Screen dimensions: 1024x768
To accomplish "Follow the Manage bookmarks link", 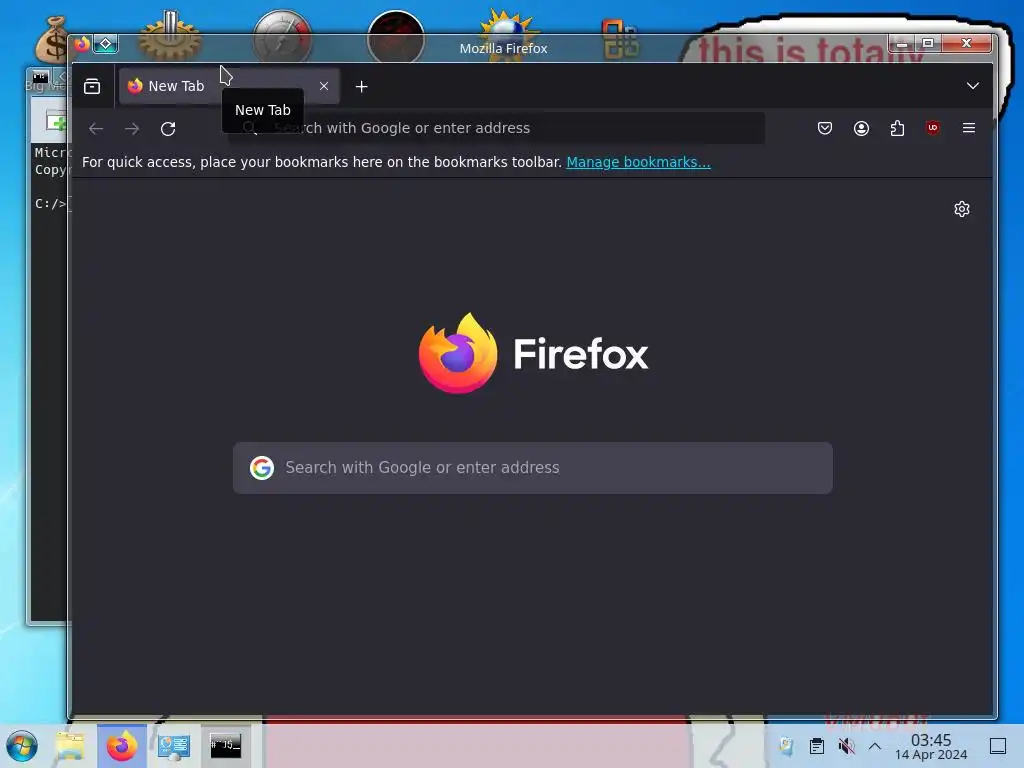I will [x=638, y=162].
